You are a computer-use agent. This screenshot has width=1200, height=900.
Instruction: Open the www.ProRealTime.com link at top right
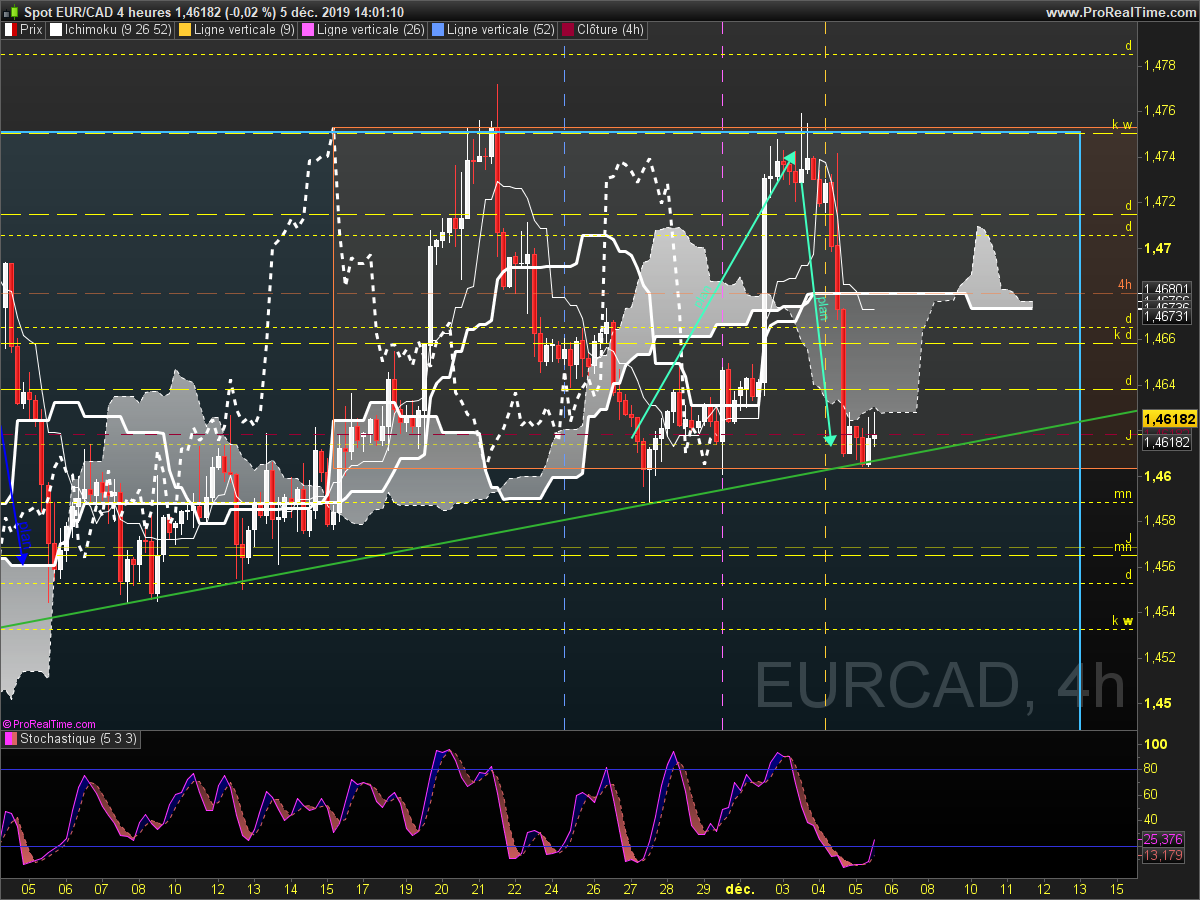tap(1120, 12)
